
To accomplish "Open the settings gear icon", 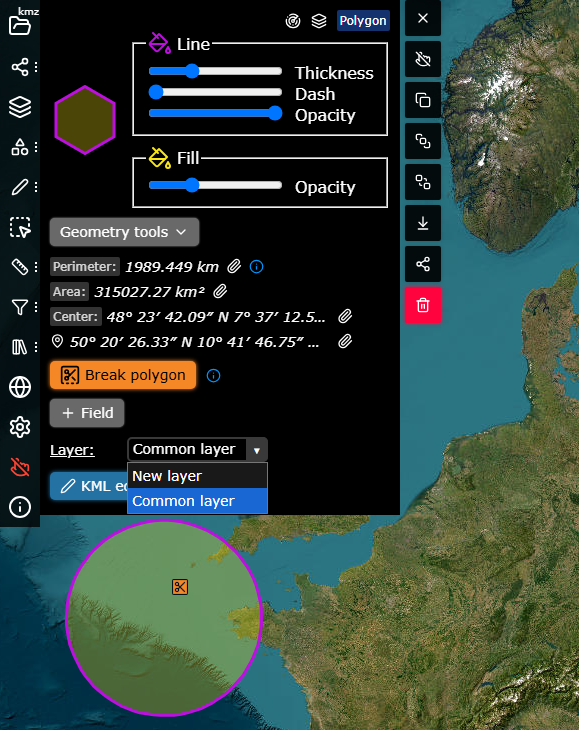I will pyautogui.click(x=20, y=427).
